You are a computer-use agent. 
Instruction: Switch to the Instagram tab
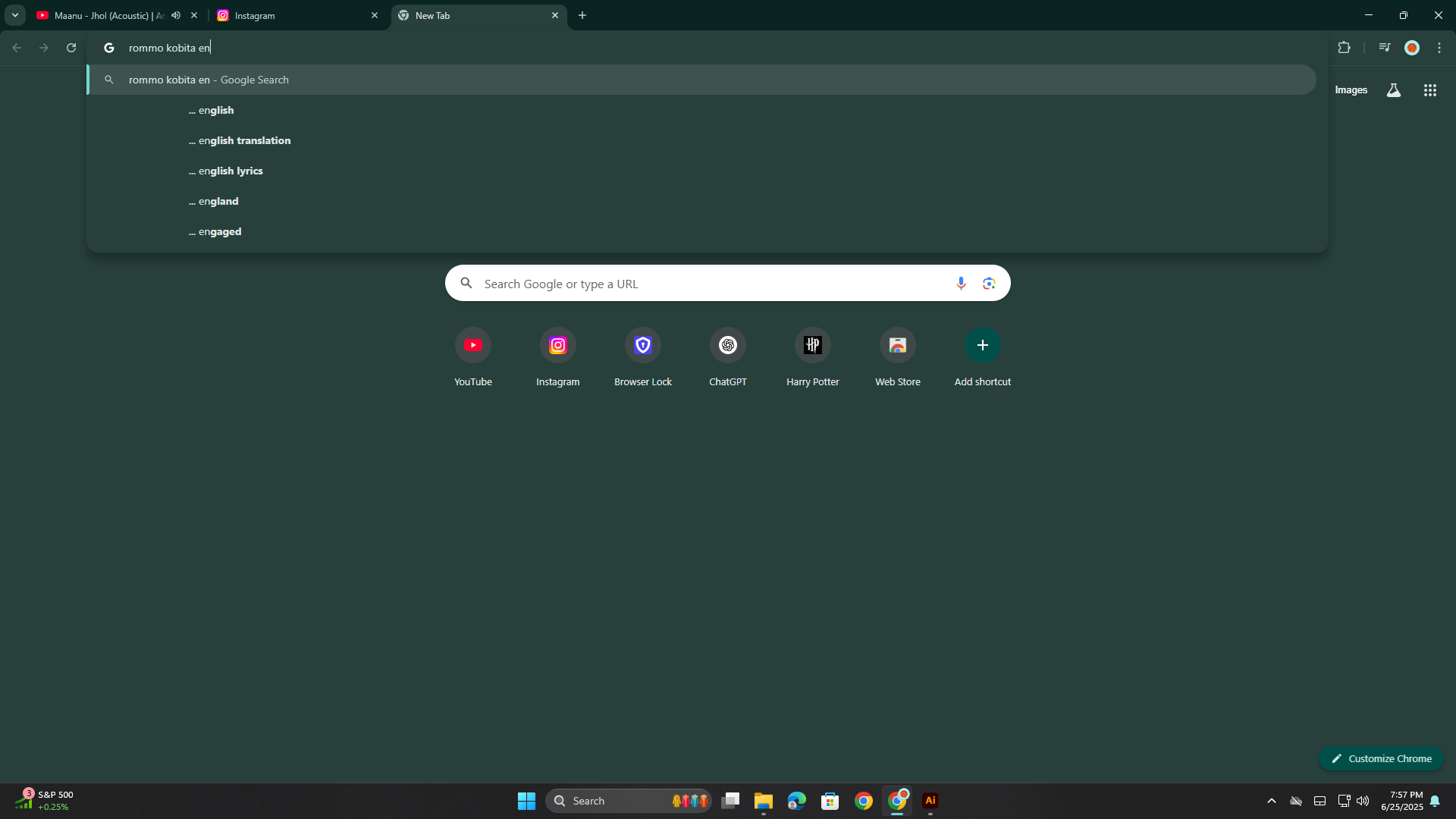tap(296, 15)
